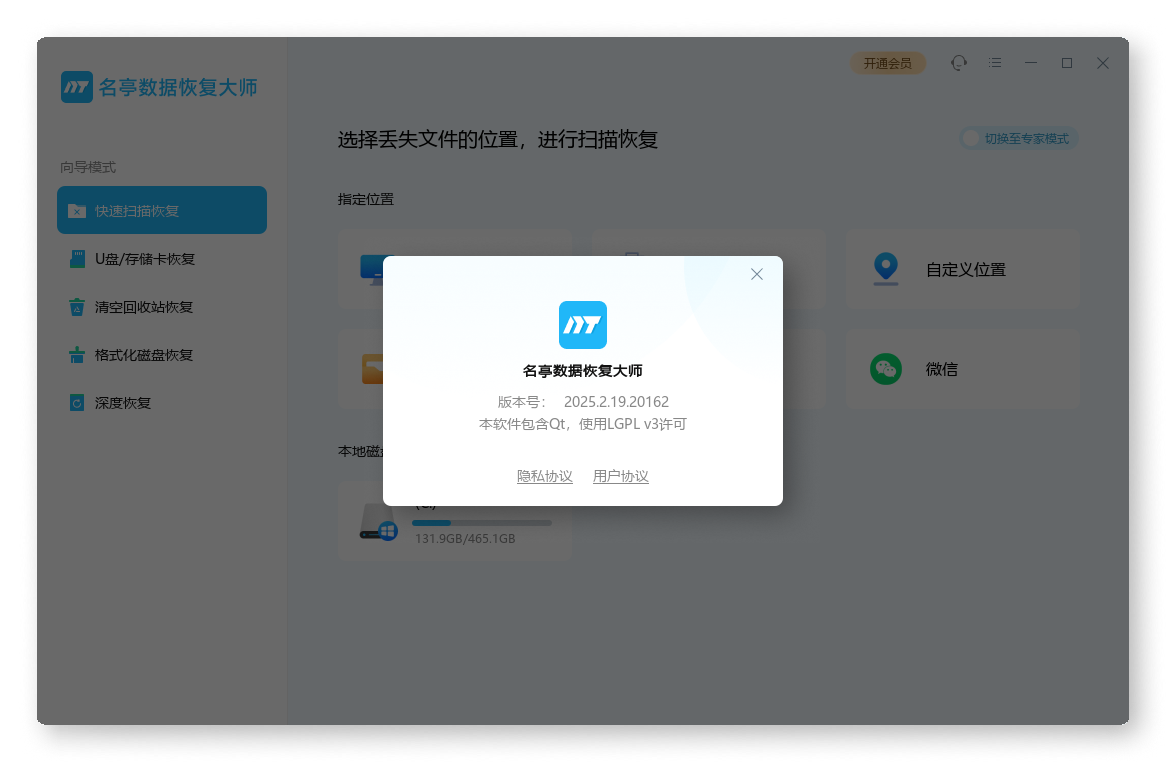Click the disk usage progress bar

point(481,522)
